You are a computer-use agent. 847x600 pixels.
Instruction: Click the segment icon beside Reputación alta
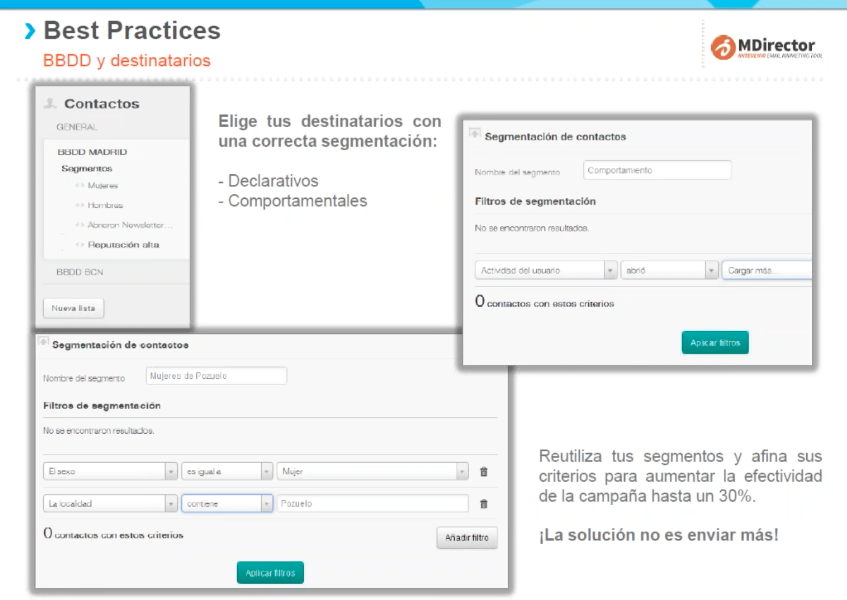80,245
